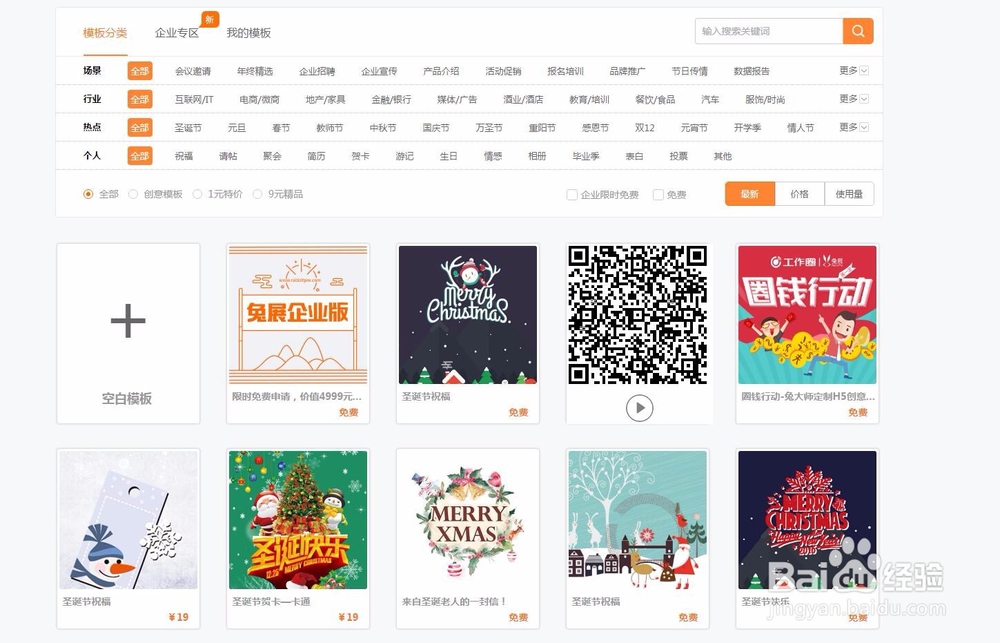
Task: Filter by 会议邀请 scene
Action: coord(193,71)
